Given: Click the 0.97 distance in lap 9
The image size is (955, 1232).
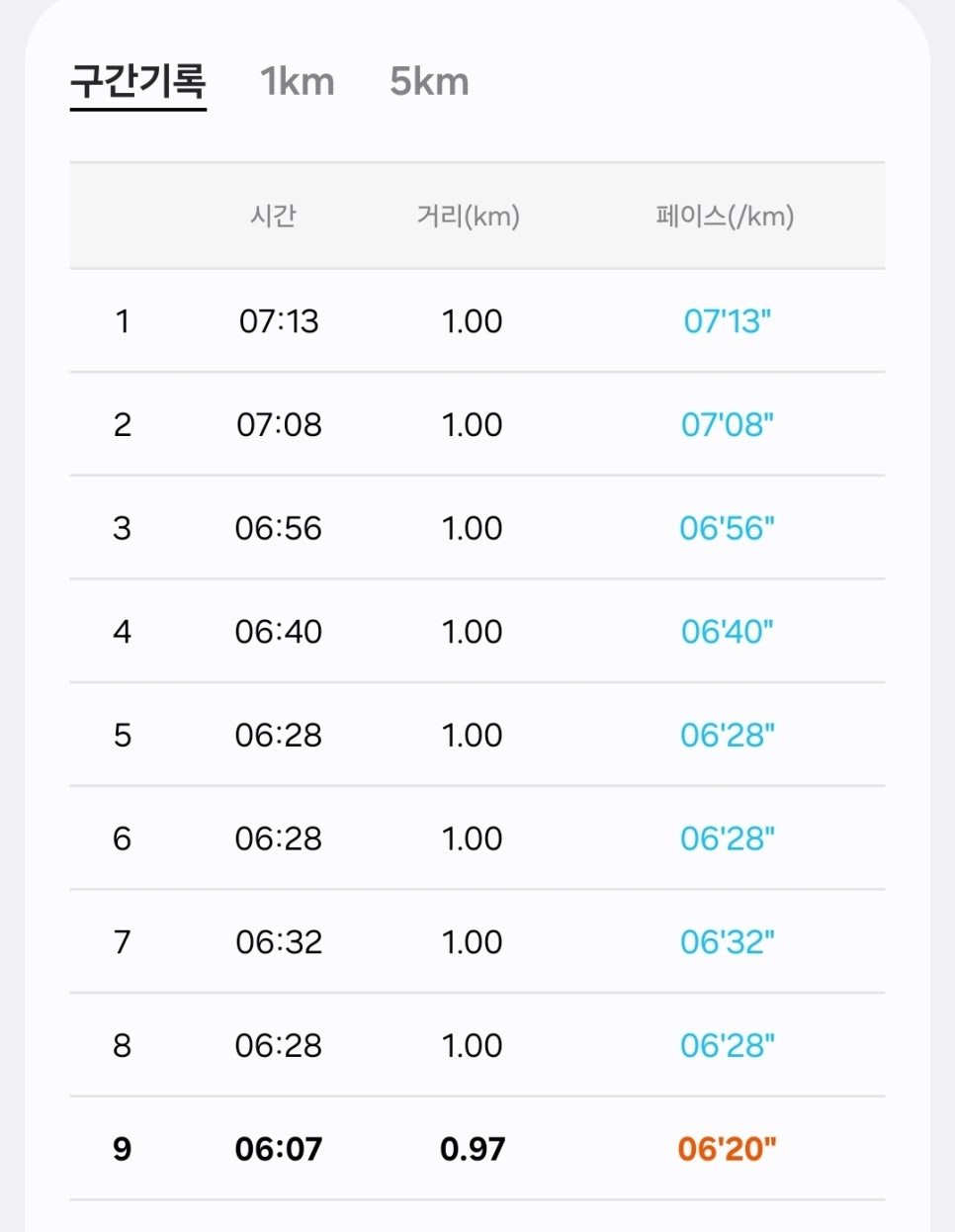Looking at the screenshot, I should (473, 1149).
